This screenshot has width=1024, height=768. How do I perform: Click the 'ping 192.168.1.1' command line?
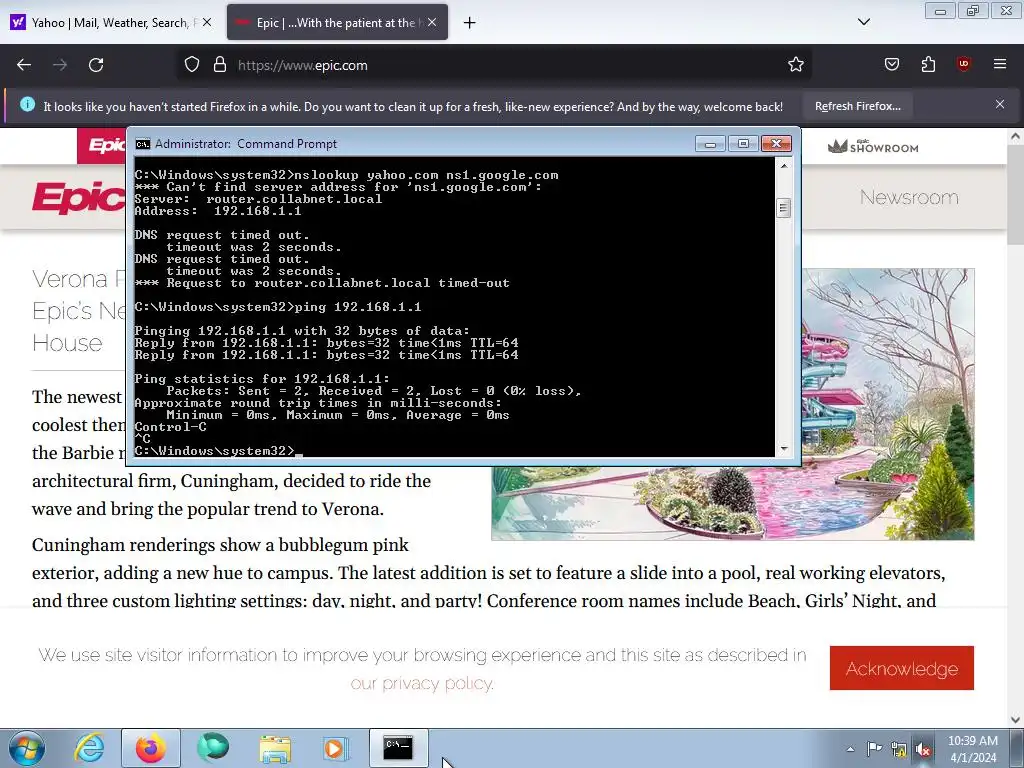(278, 306)
